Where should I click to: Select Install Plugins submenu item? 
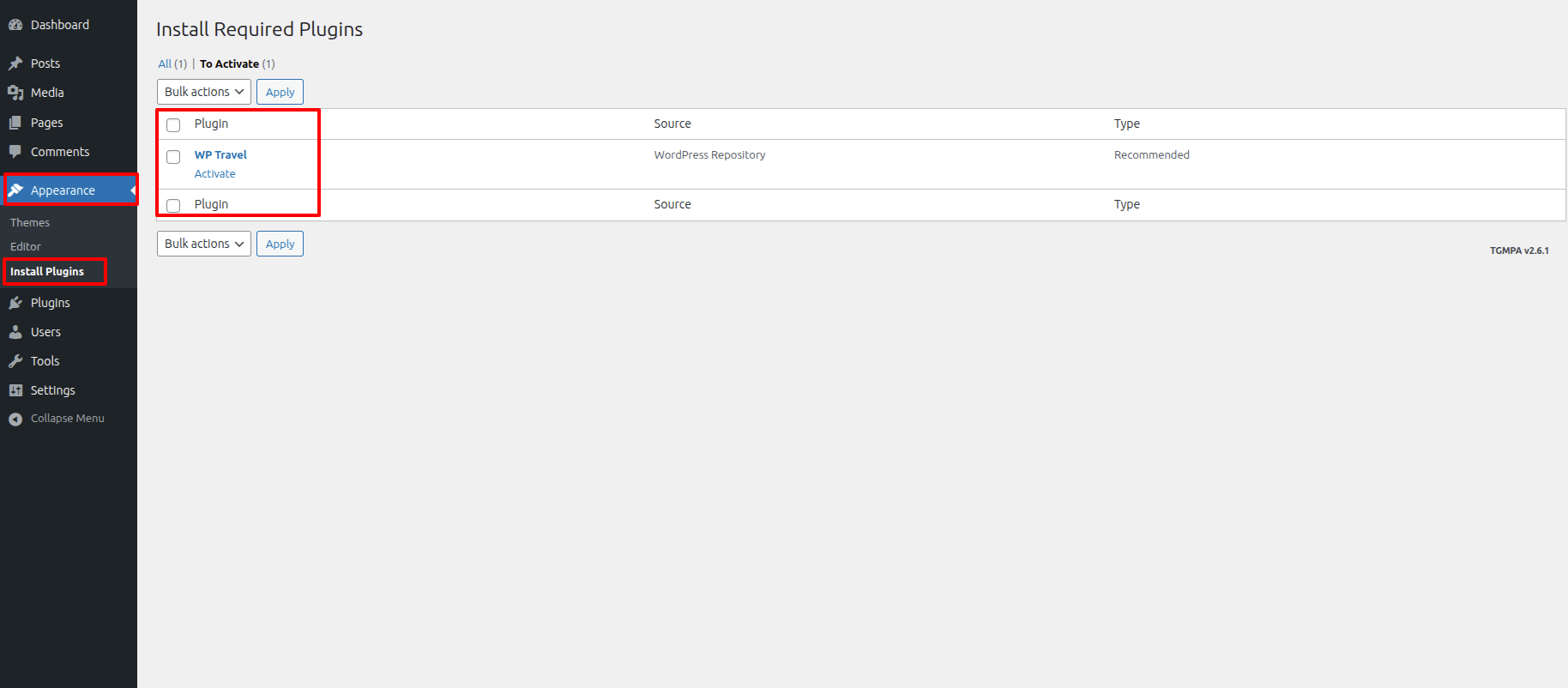pyautogui.click(x=47, y=271)
